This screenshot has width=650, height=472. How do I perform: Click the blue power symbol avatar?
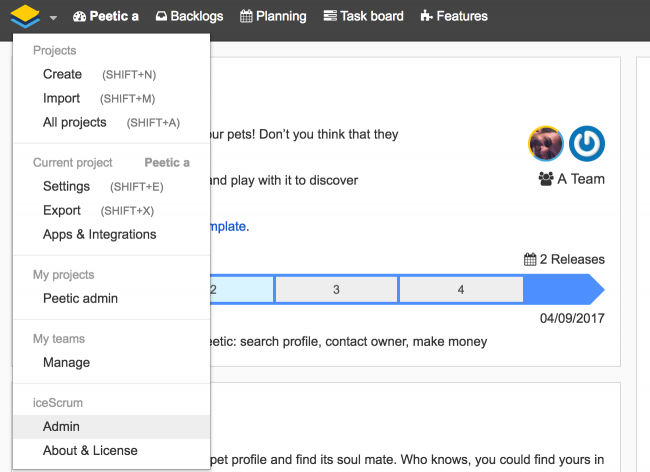587,144
